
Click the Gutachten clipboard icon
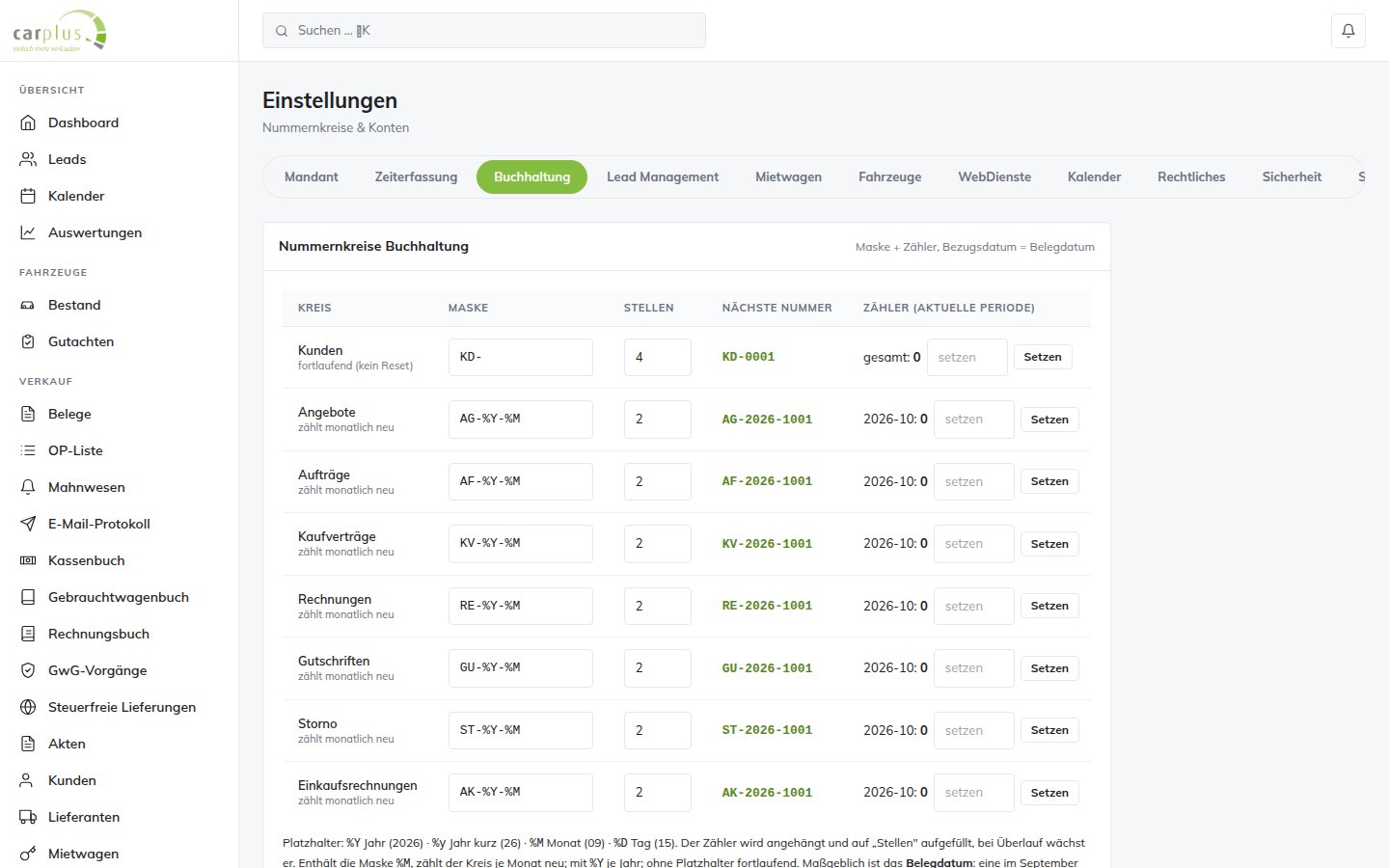click(x=28, y=341)
